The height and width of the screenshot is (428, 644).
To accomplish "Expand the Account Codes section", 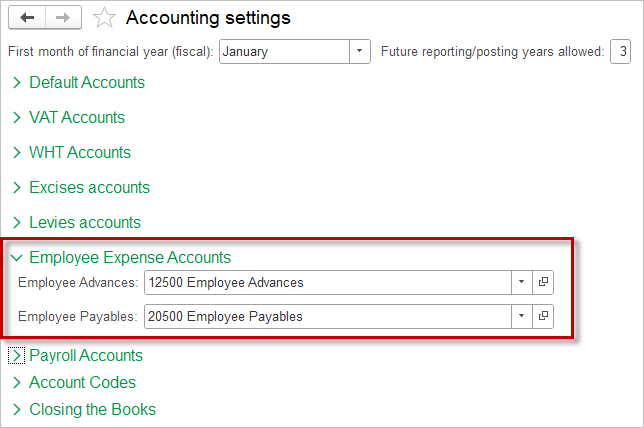I will coord(74,382).
